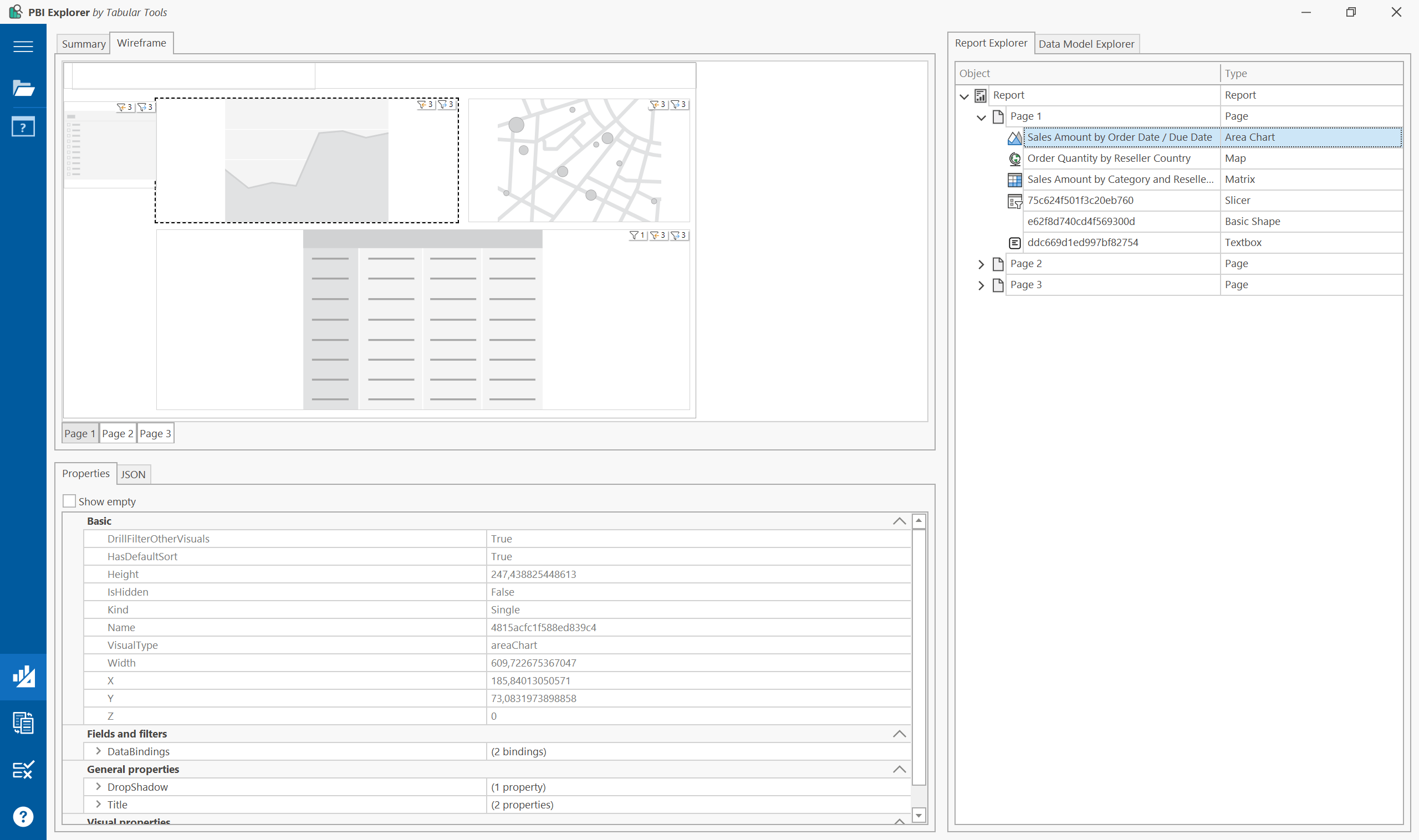Click the question-mark window icon in sidebar
Image resolution: width=1419 pixels, height=840 pixels.
tap(23, 127)
